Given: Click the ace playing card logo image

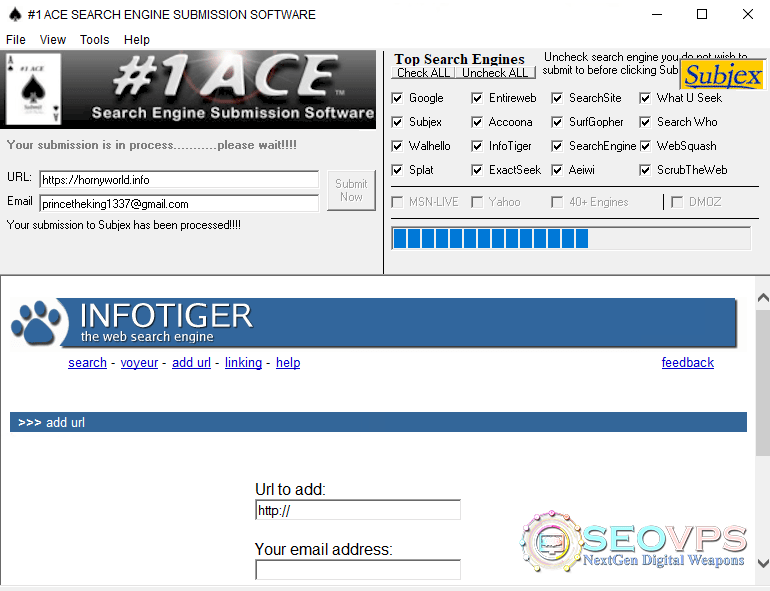Looking at the screenshot, I should point(33,89).
